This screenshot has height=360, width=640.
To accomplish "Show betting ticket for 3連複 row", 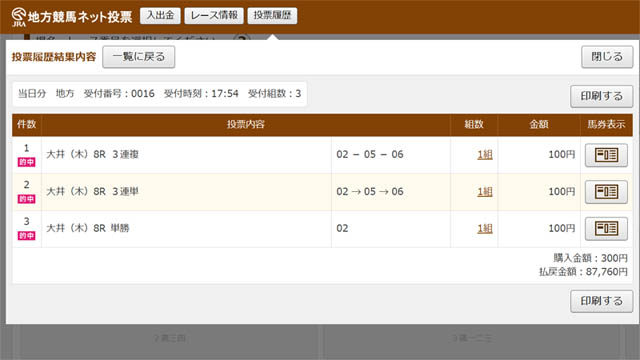I will tap(606, 155).
